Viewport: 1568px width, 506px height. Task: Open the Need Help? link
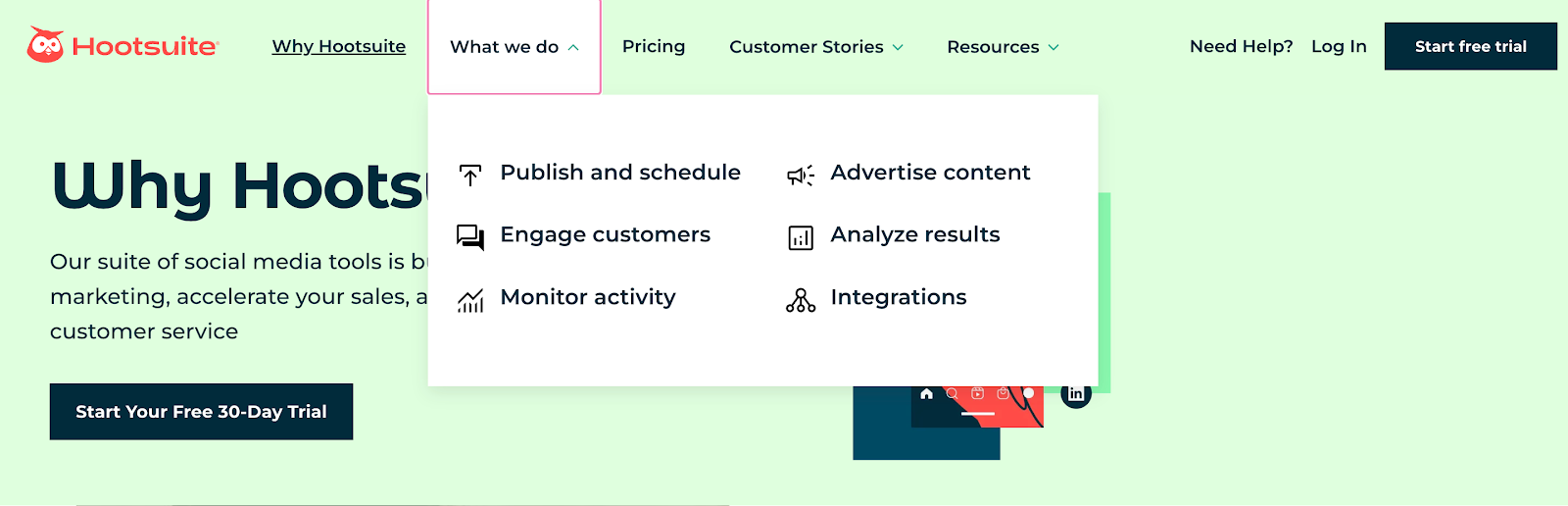click(1241, 46)
